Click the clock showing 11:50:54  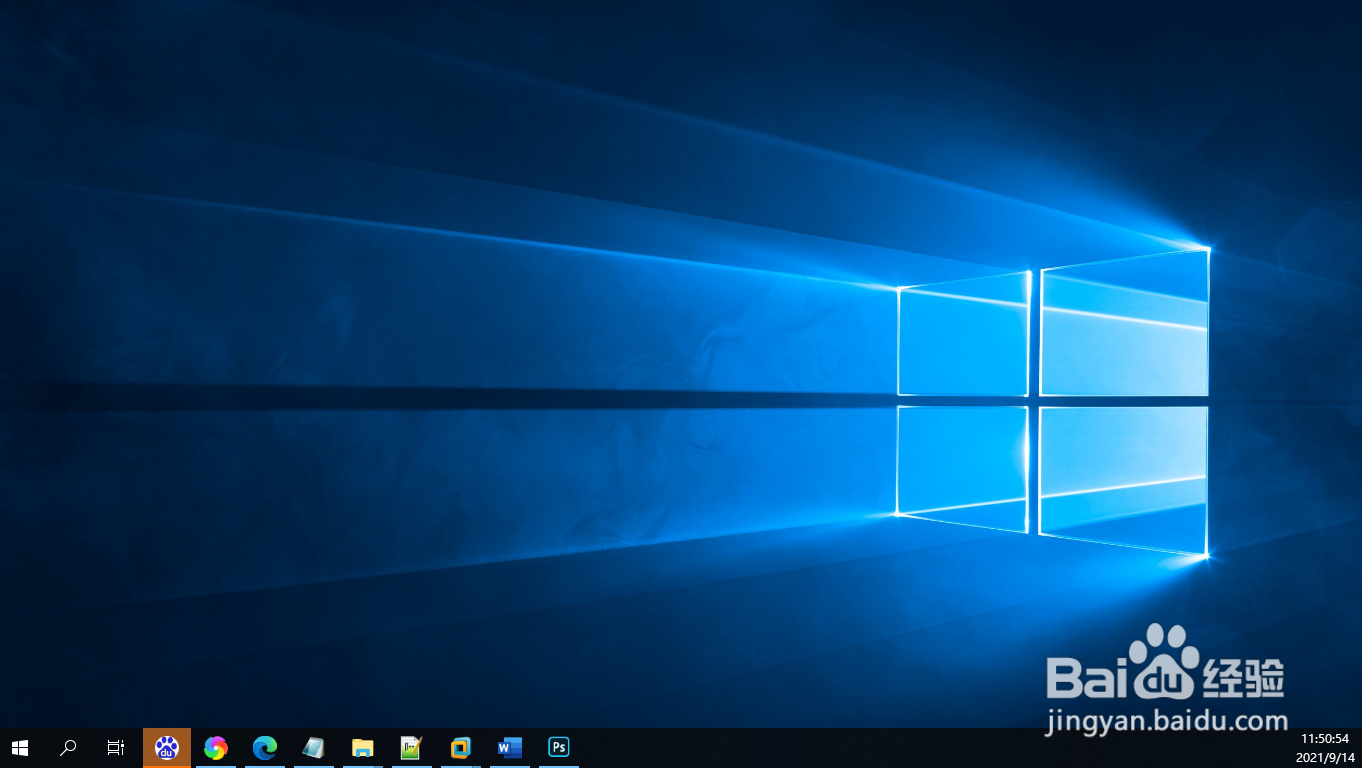click(1325, 738)
